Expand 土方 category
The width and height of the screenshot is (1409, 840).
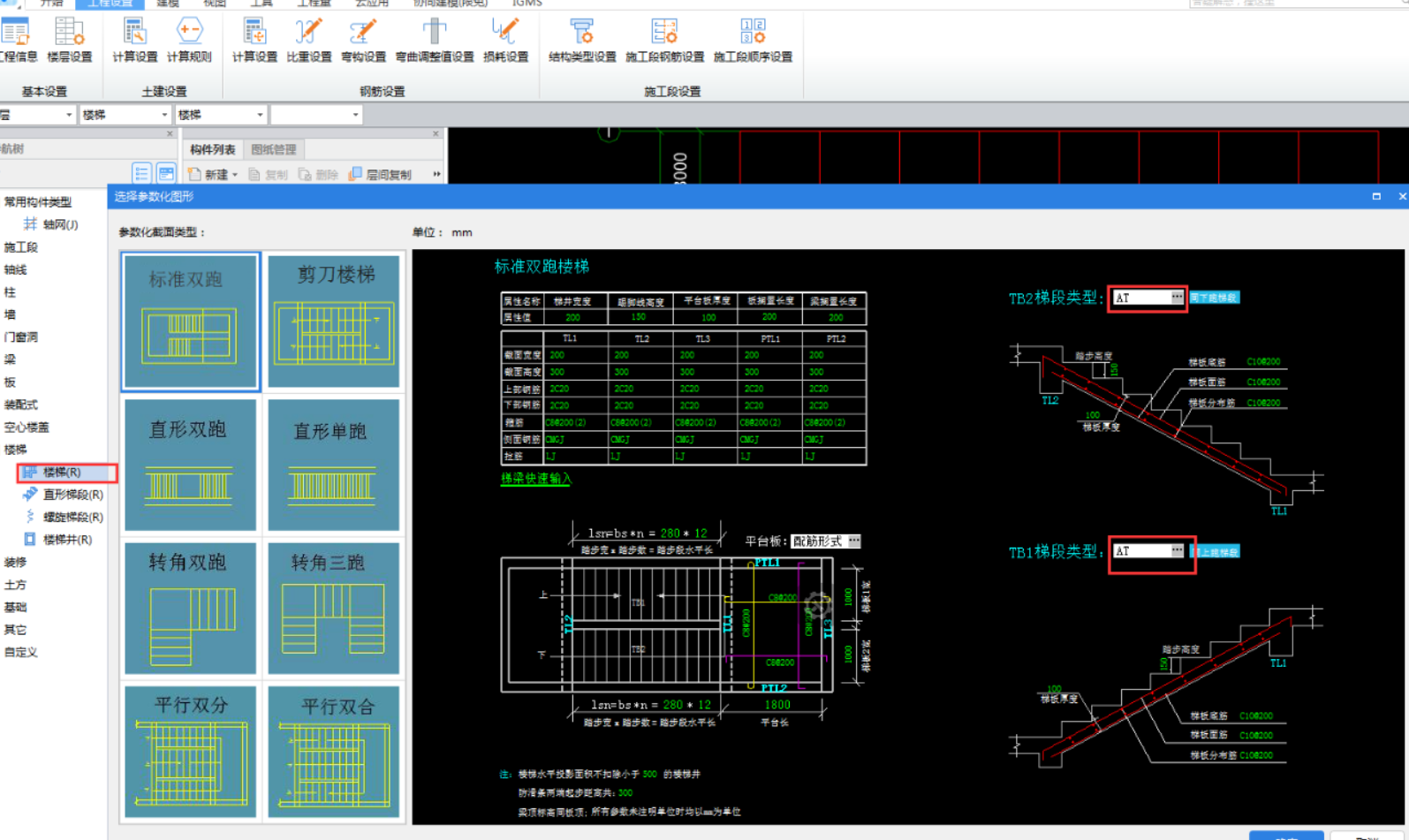coord(15,585)
